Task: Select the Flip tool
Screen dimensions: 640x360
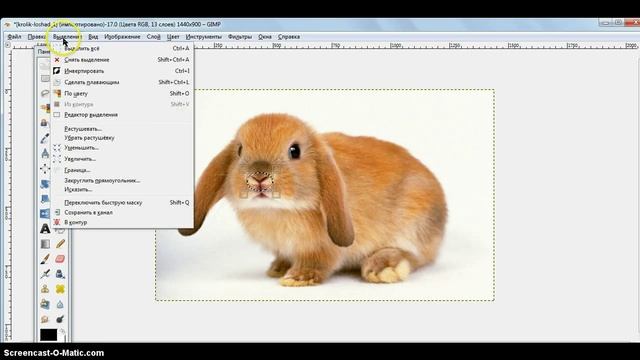Action: (x=45, y=213)
